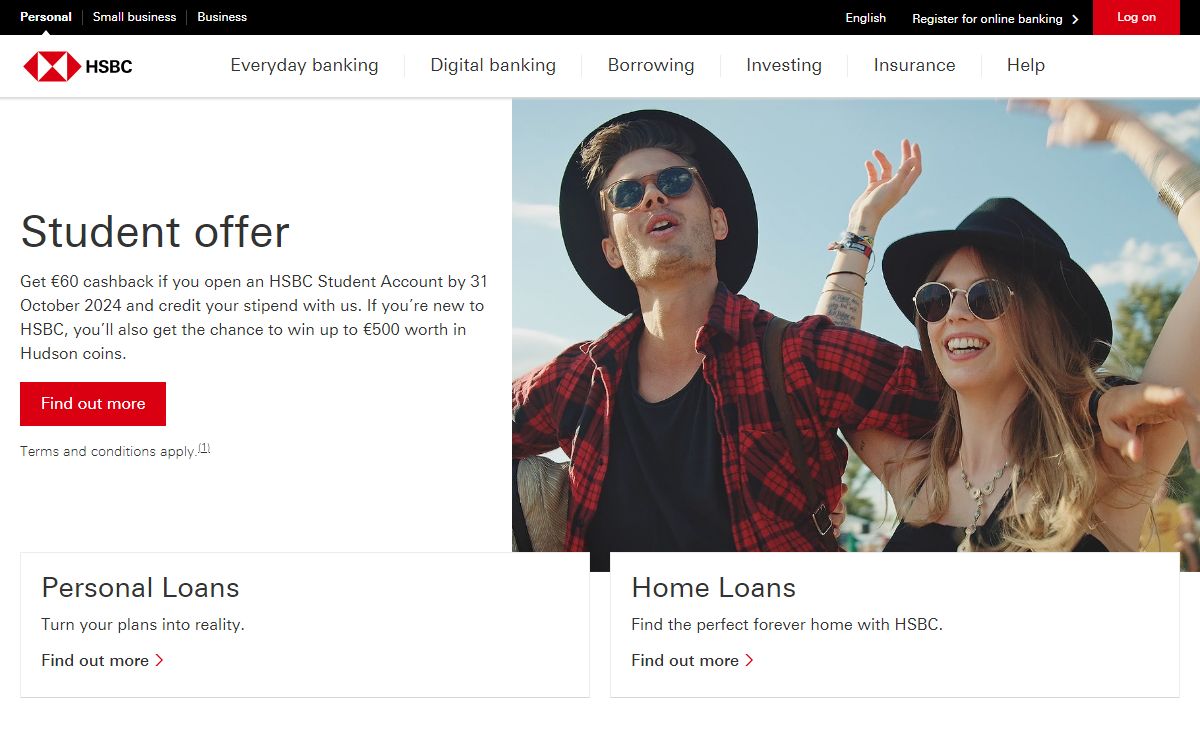Viewport: 1200px width, 740px height.
Task: Click the red Log on button
Action: coord(1136,17)
